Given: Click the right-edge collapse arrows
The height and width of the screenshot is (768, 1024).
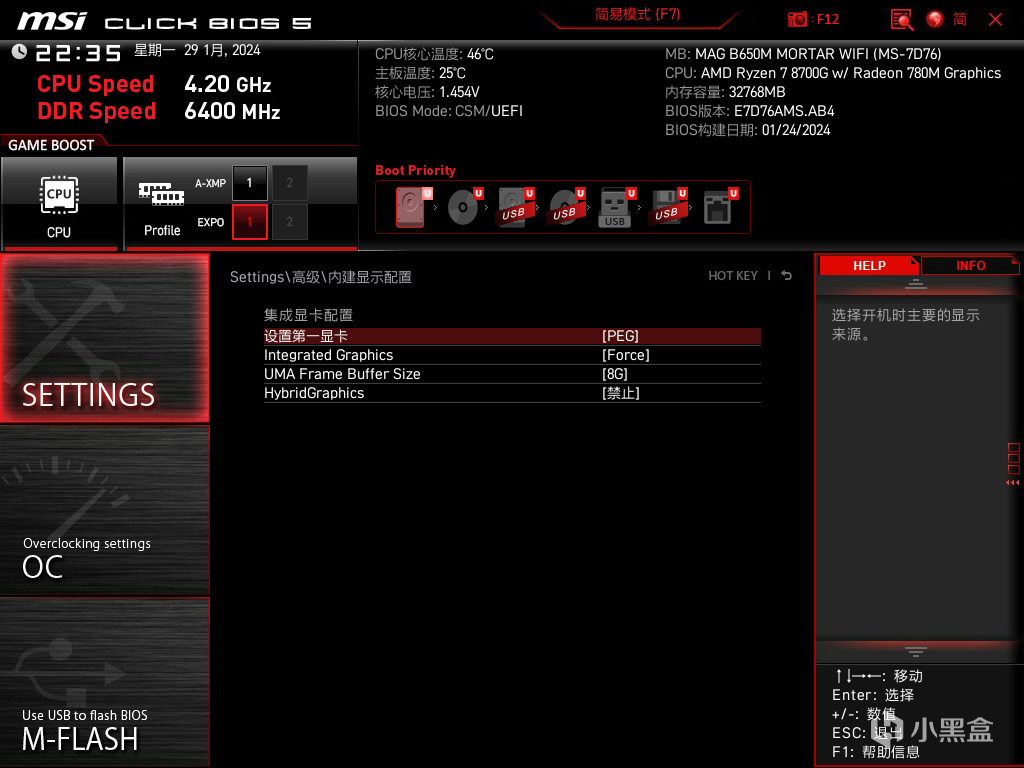Looking at the screenshot, I should [1012, 483].
